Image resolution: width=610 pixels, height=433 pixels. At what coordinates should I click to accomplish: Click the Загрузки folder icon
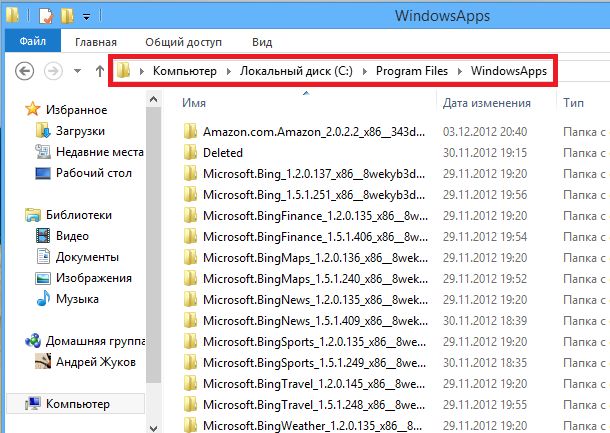[x=43, y=130]
